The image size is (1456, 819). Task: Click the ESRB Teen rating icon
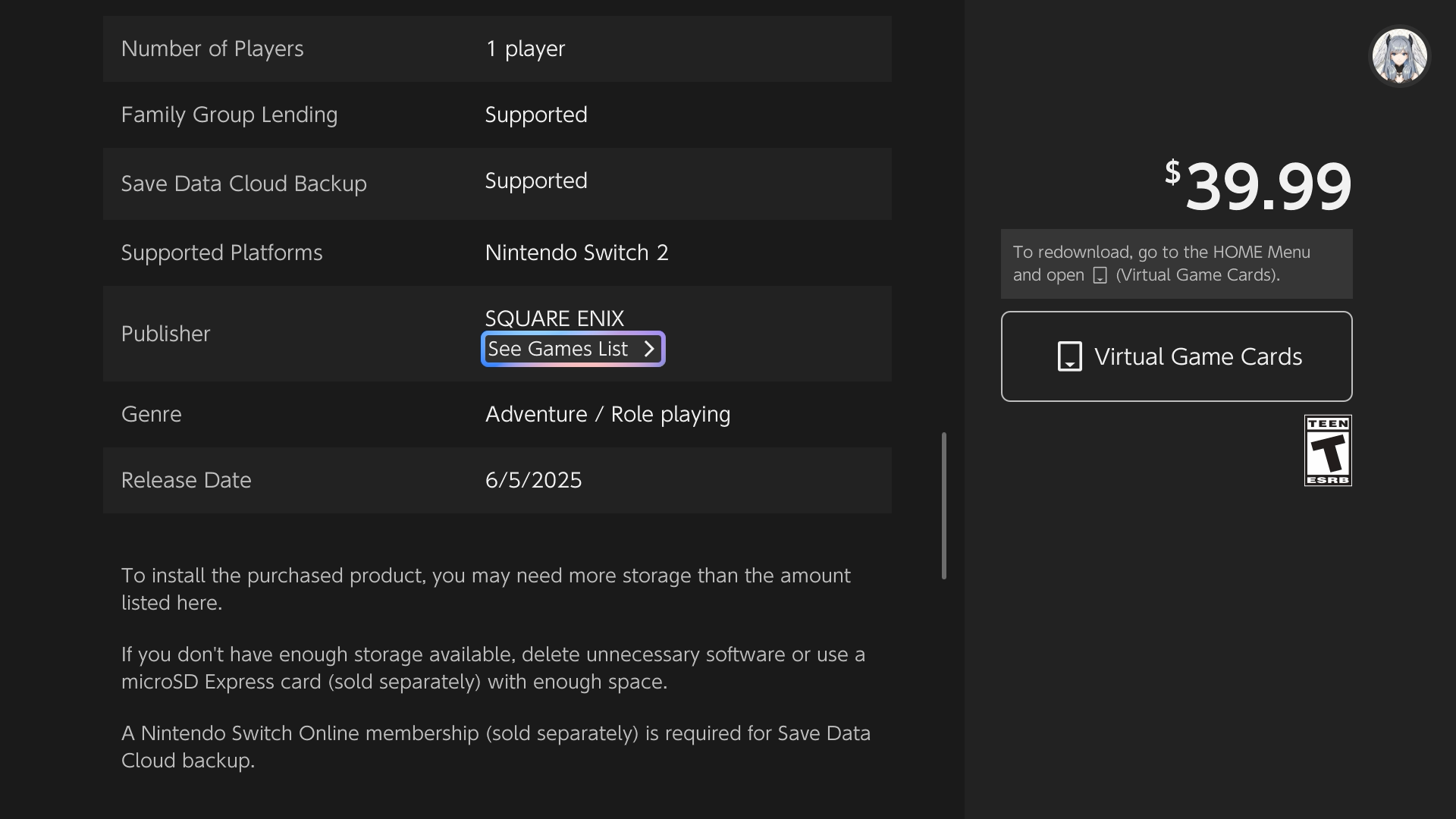point(1328,450)
